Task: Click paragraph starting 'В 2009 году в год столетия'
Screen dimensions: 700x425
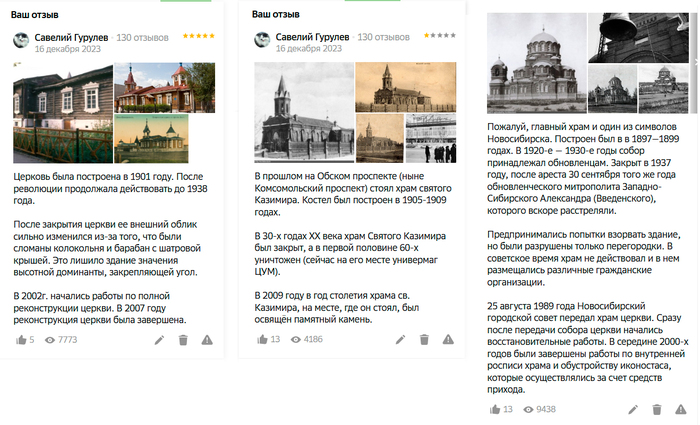Action: coord(337,308)
